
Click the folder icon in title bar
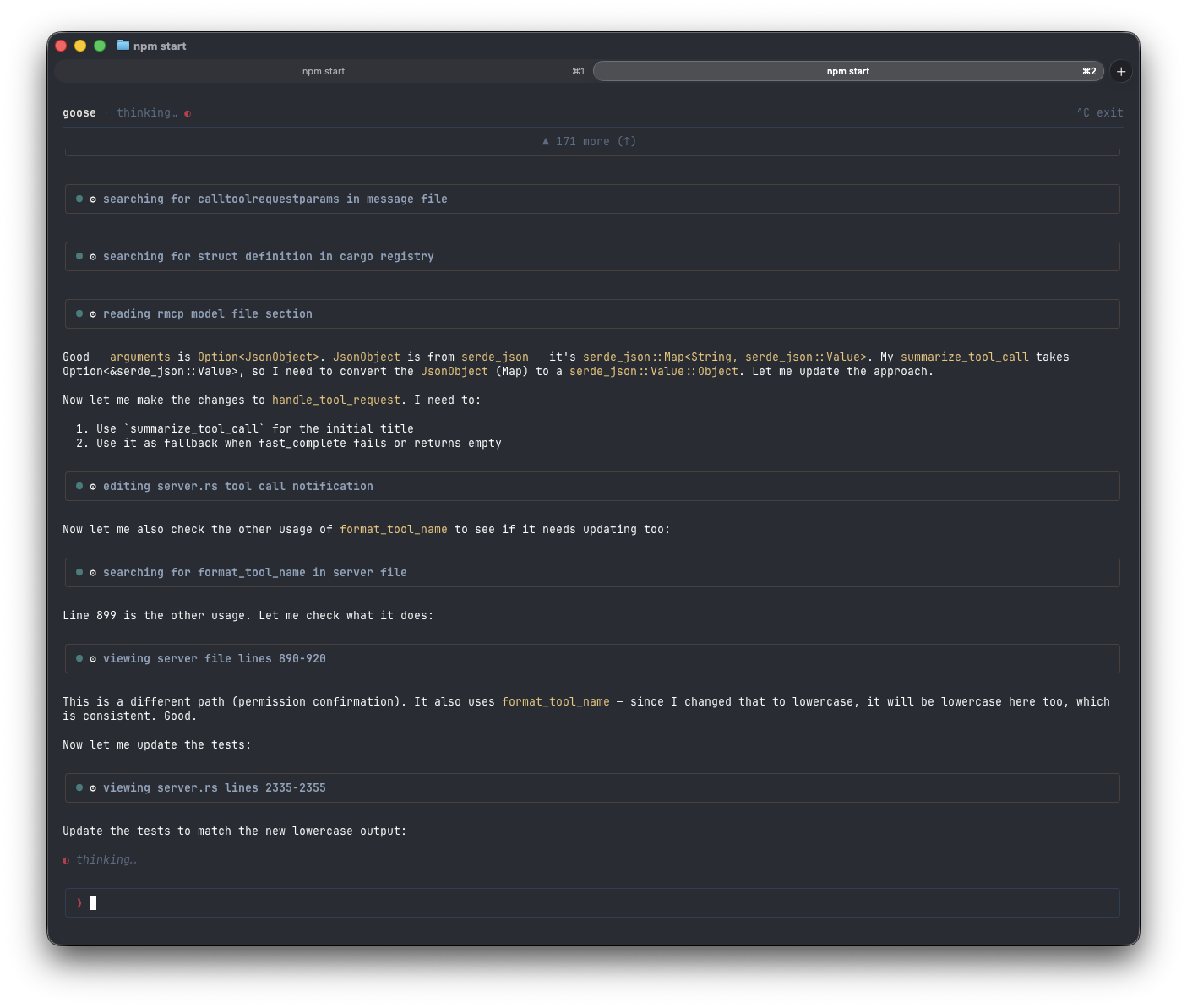pos(123,46)
